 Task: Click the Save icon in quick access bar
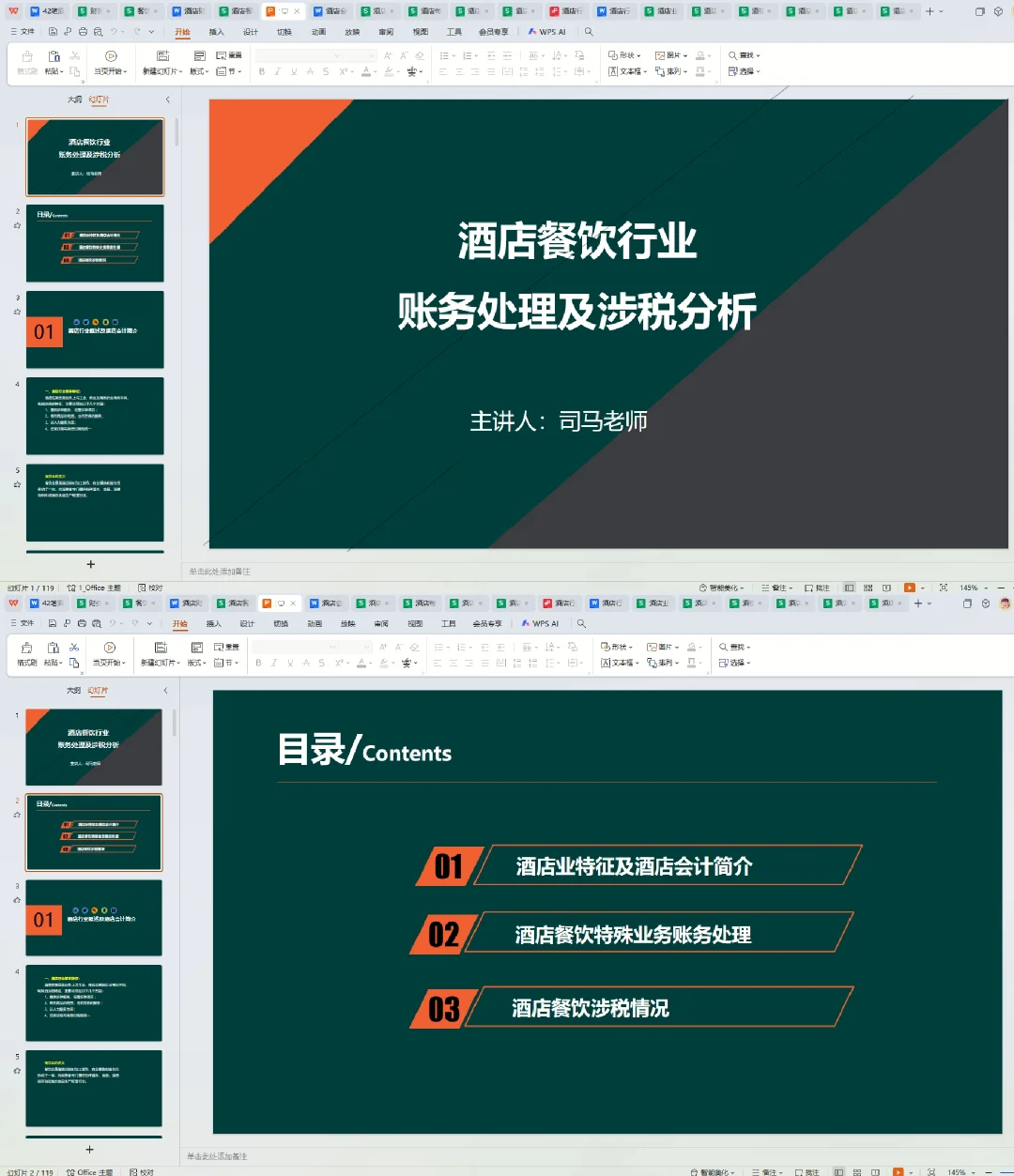click(x=54, y=31)
